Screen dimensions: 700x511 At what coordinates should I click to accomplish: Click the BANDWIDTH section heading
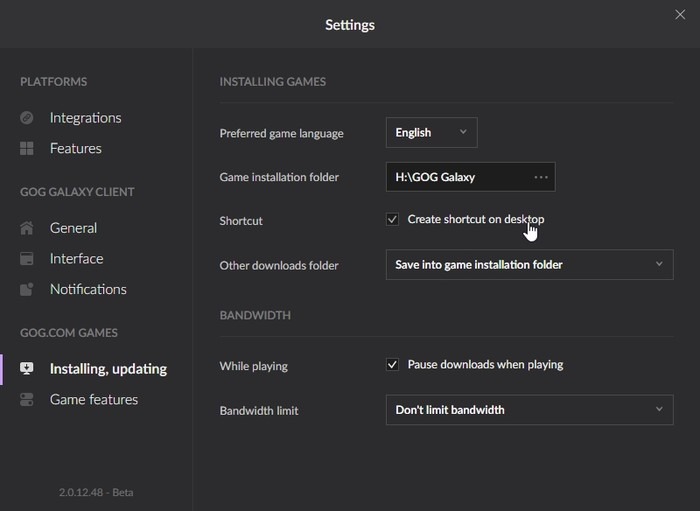(x=255, y=316)
